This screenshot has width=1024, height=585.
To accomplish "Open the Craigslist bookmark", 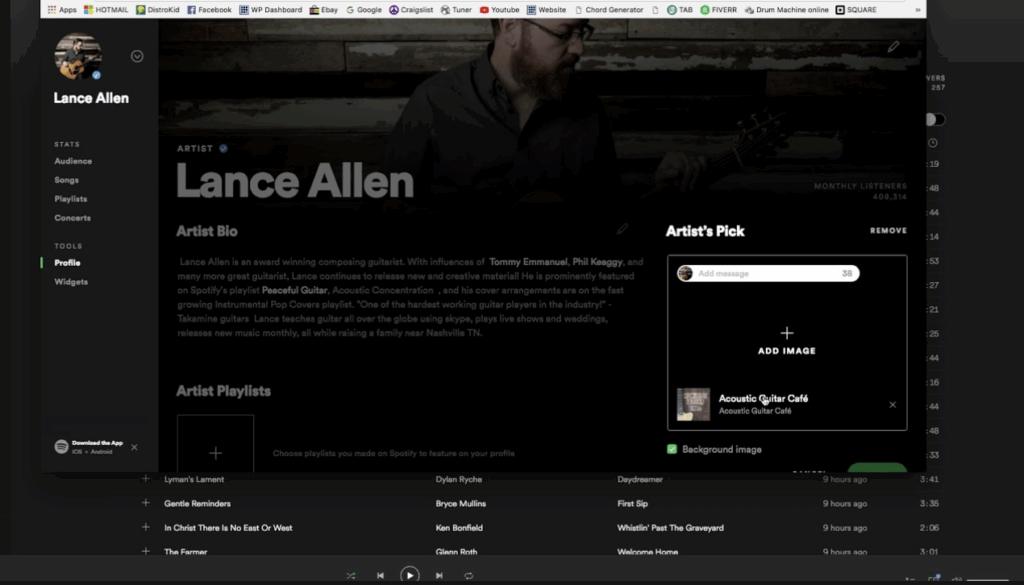I will tap(411, 10).
